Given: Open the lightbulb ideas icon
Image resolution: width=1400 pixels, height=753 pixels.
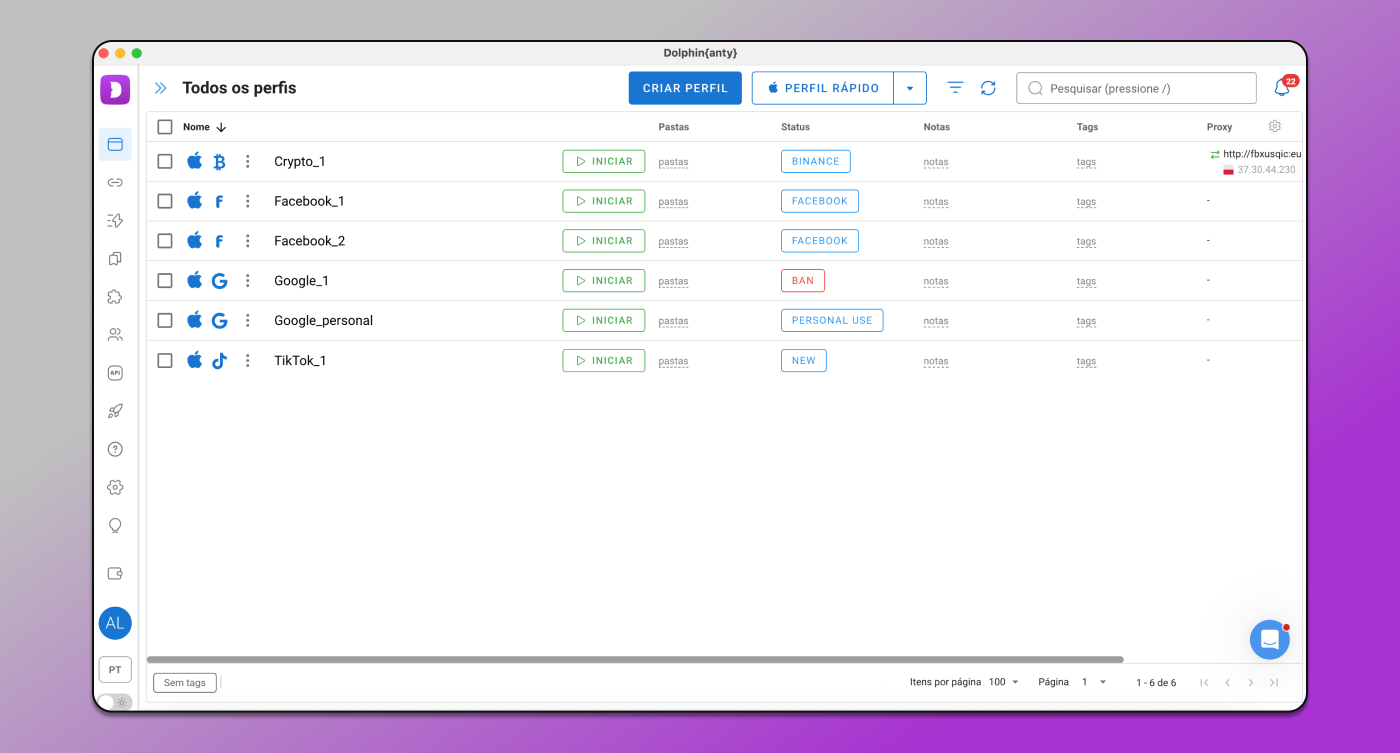Looking at the screenshot, I should point(115,525).
